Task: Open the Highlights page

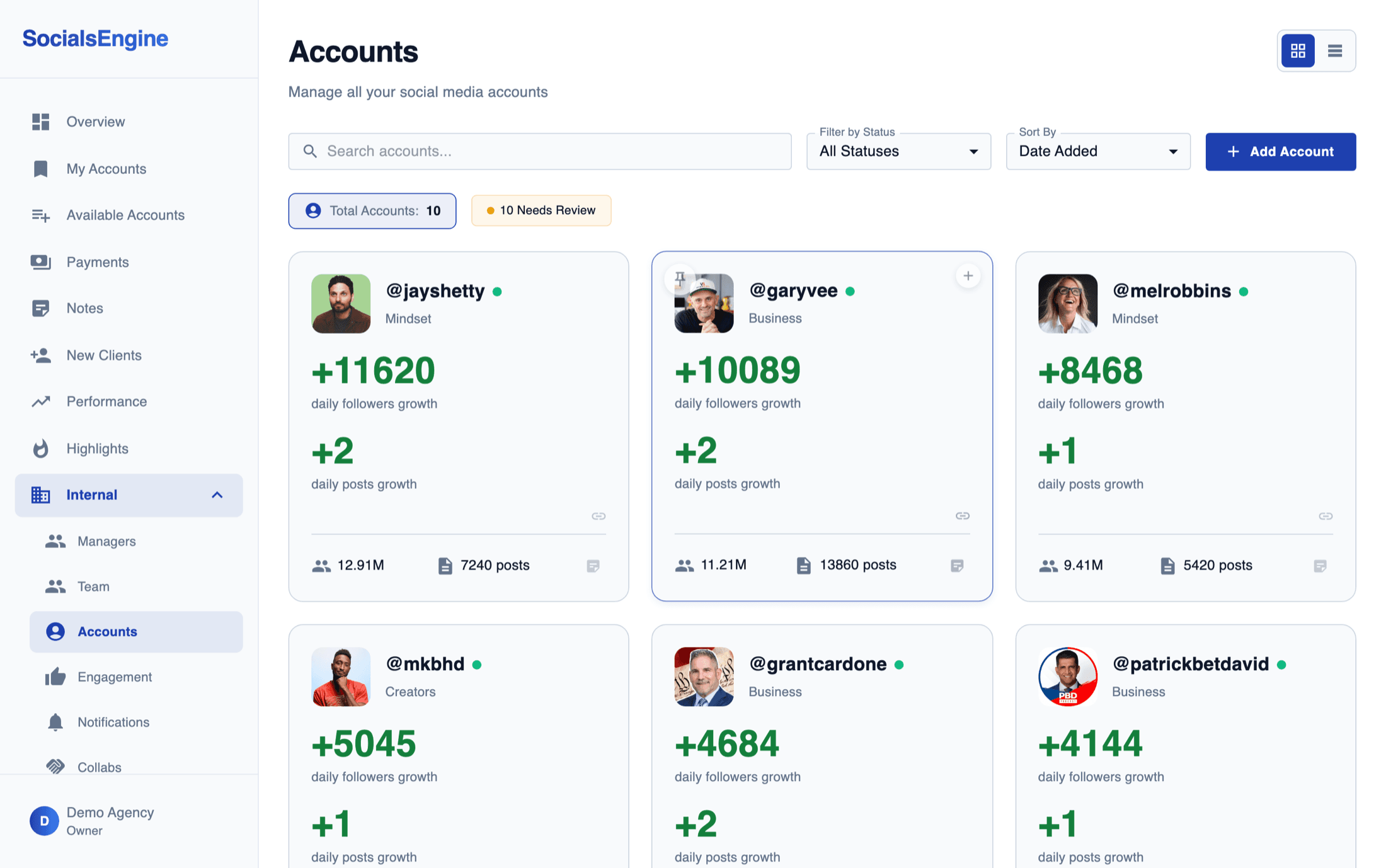Action: tap(129, 448)
